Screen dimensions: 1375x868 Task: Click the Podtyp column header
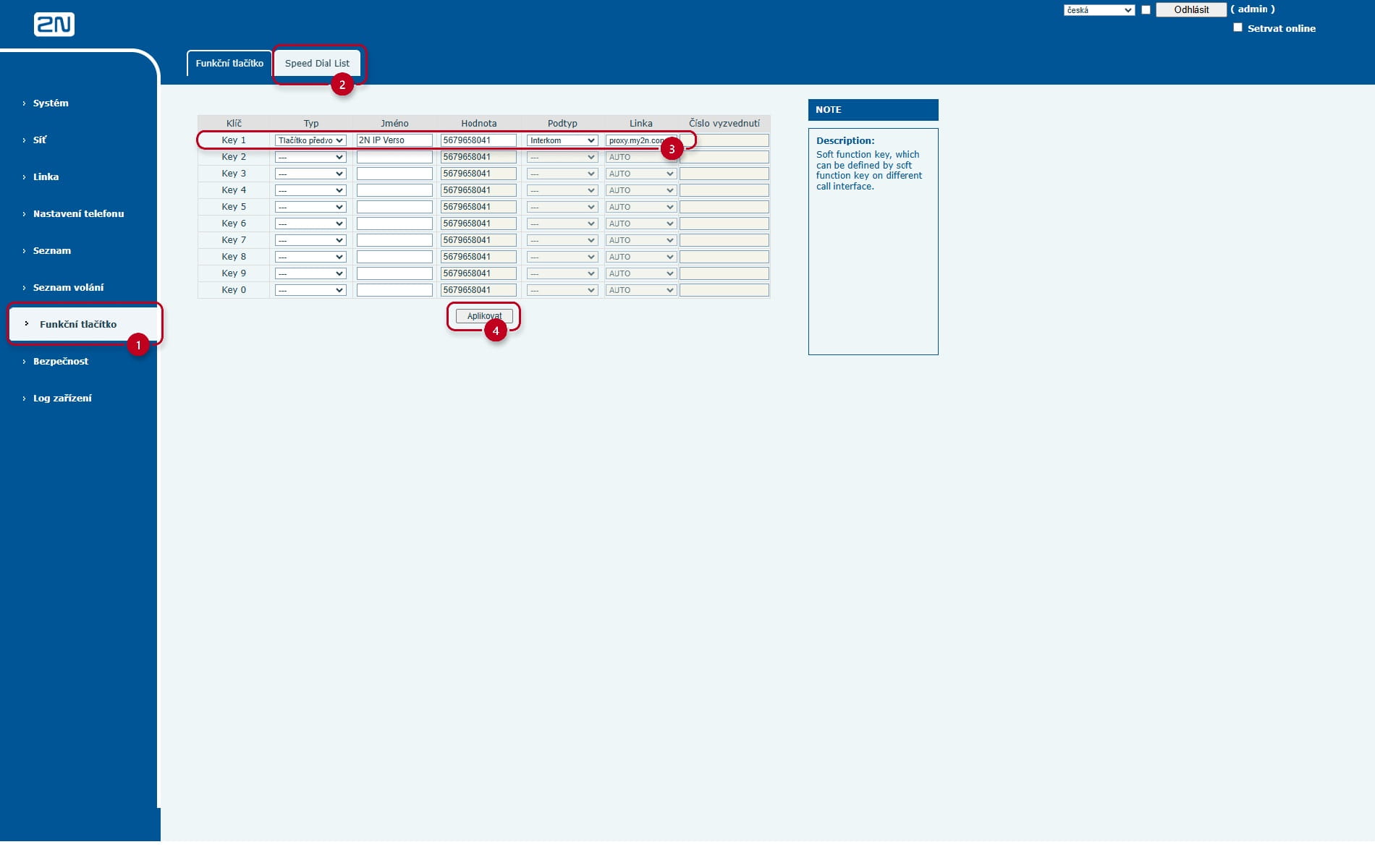pos(562,123)
